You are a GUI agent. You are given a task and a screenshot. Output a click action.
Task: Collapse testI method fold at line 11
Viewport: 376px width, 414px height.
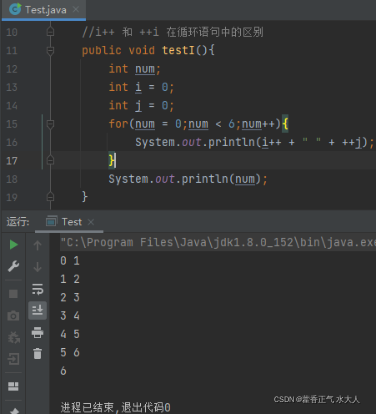pos(50,51)
